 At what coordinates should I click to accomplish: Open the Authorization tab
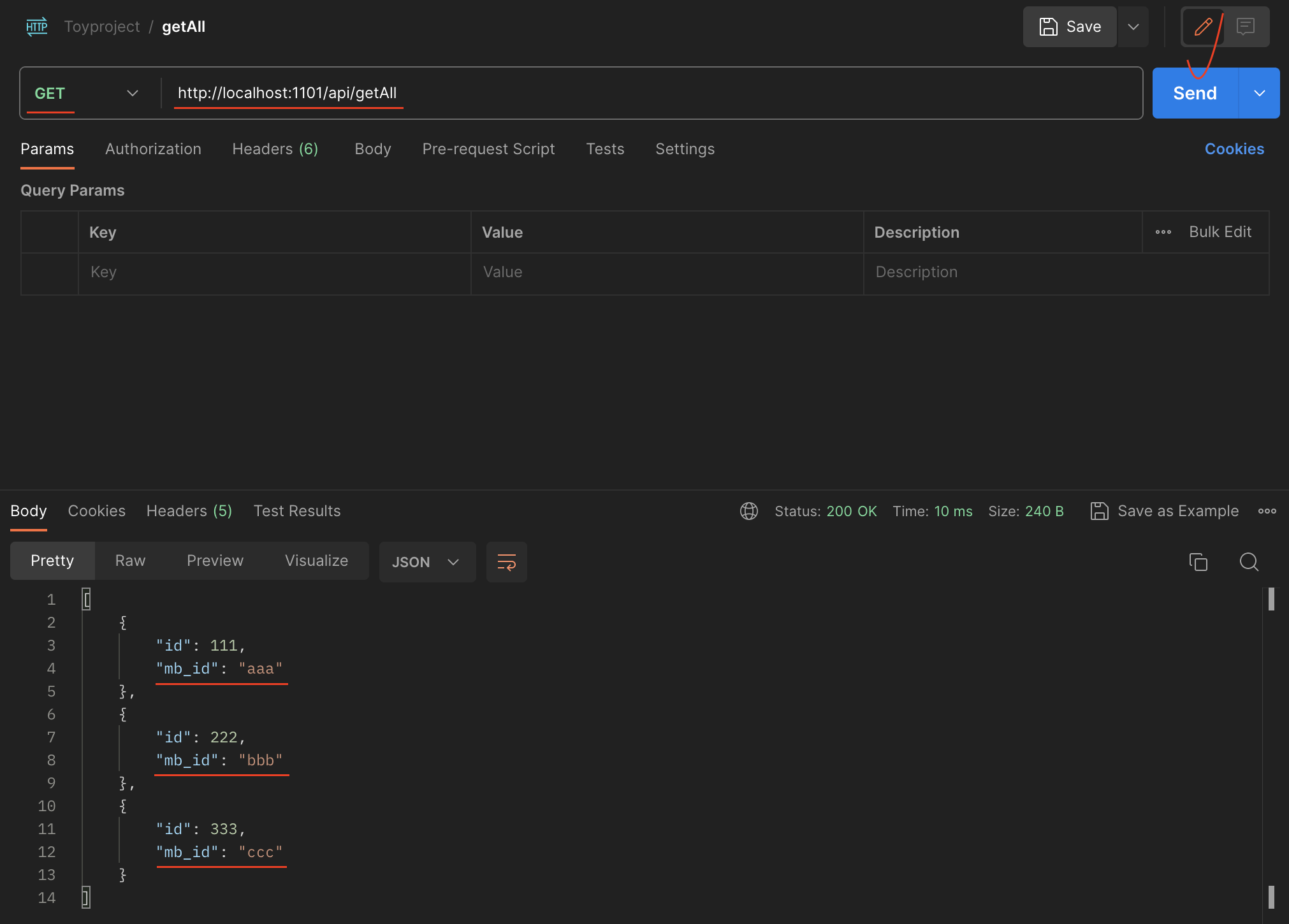tap(153, 149)
